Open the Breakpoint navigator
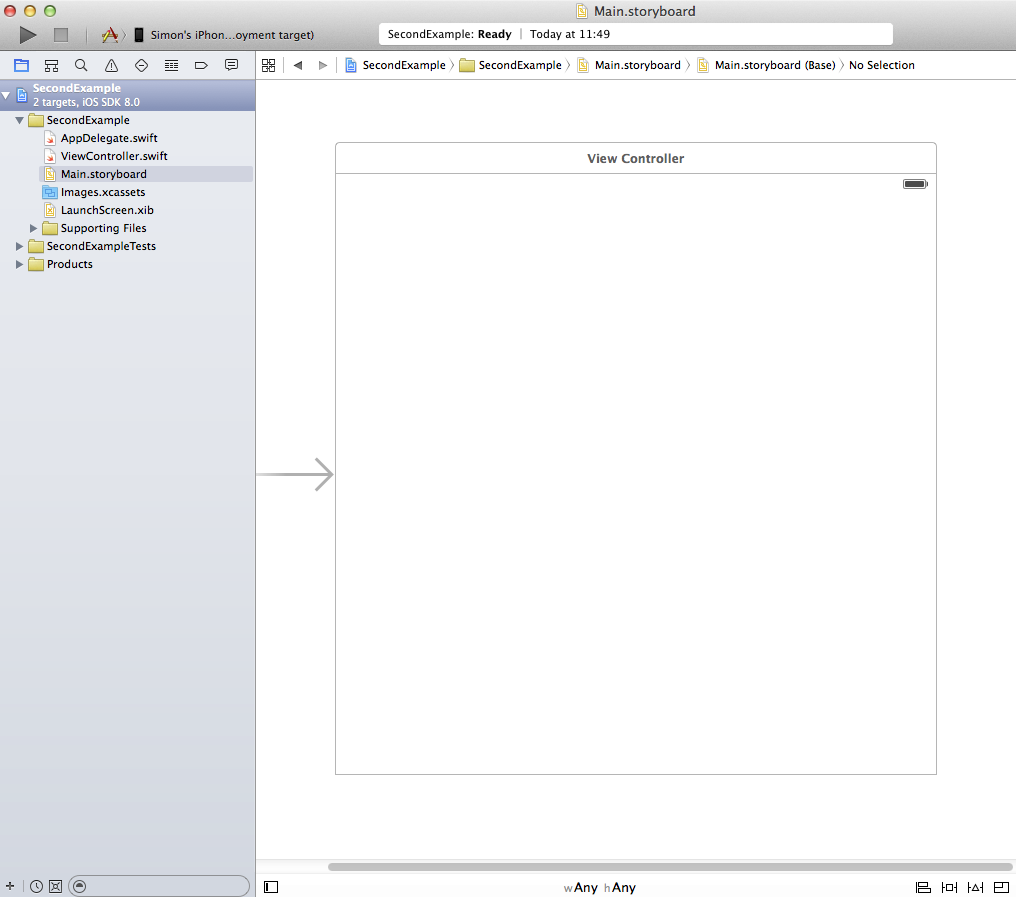 [x=201, y=65]
